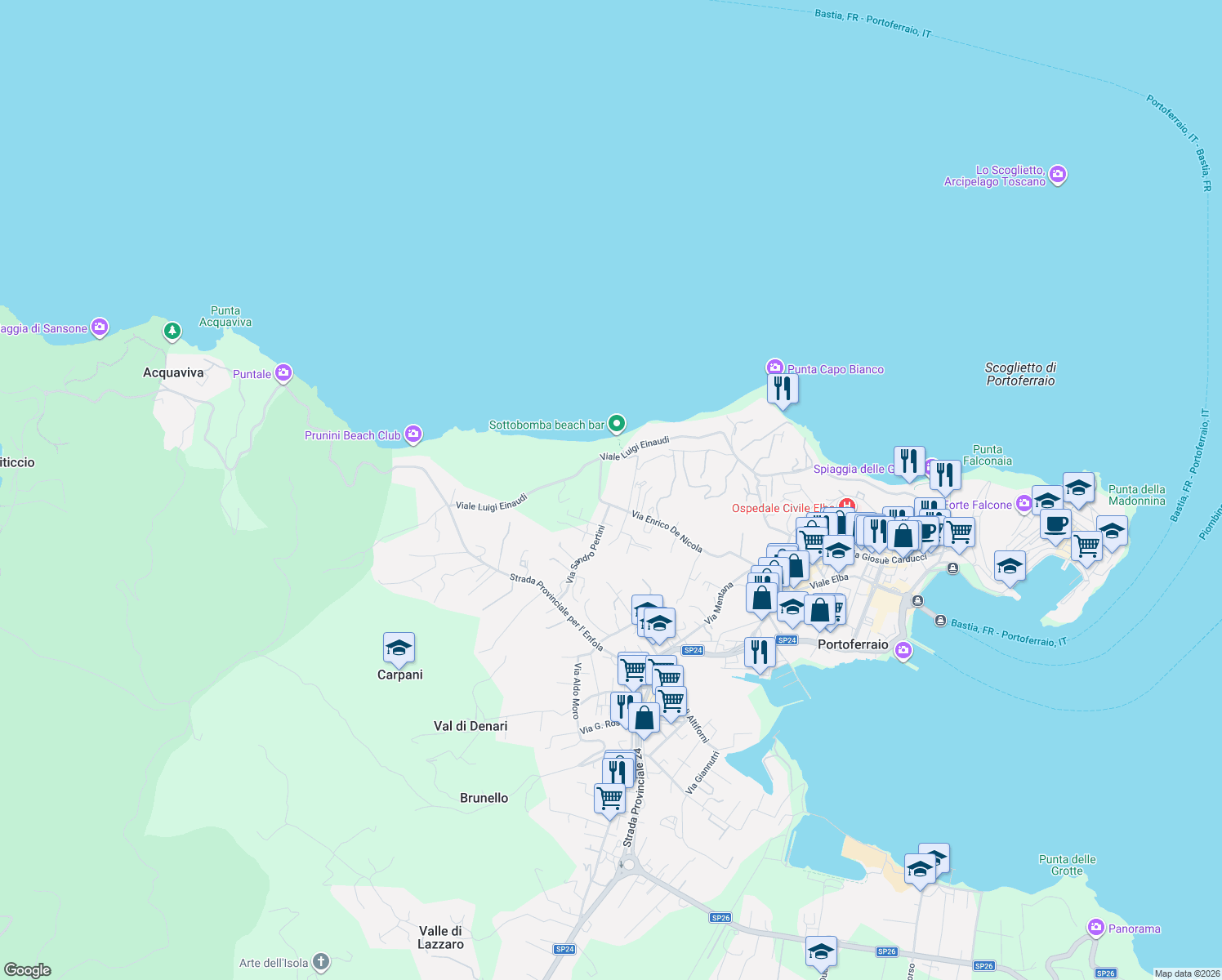This screenshot has width=1222, height=980.
Task: Click the grocery cart marker near Brunello road
Action: [x=610, y=800]
